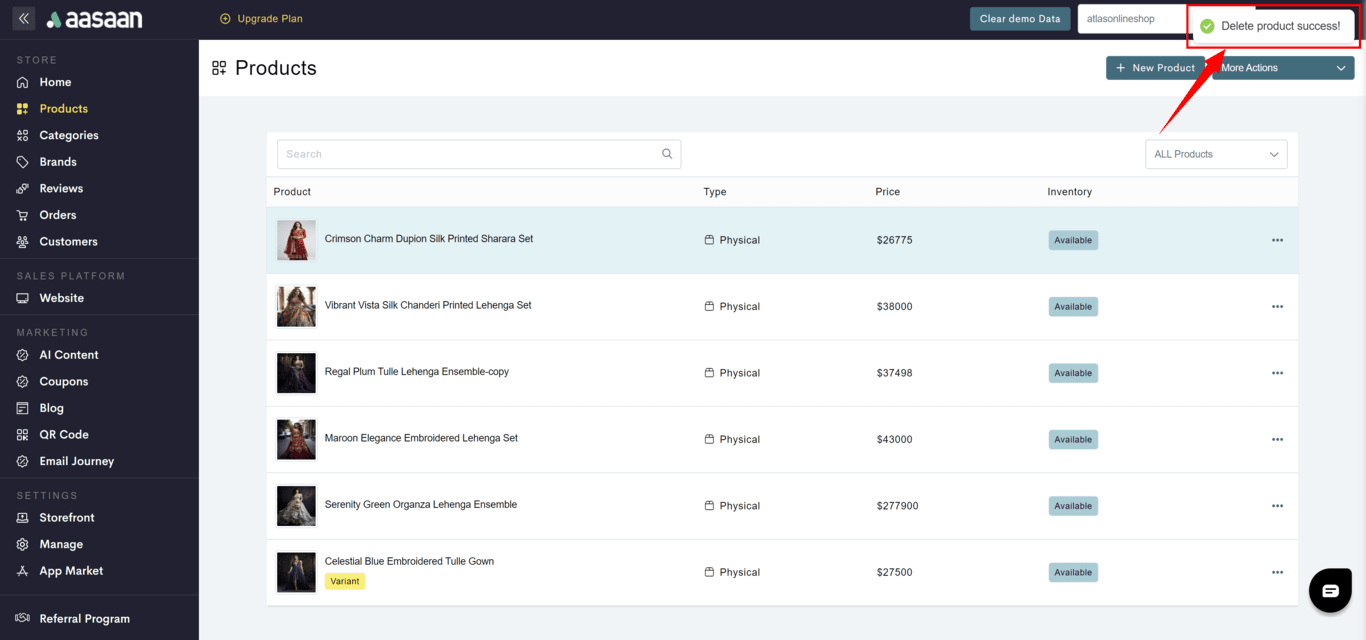Open Coupons in the Marketing section
Image resolution: width=1366 pixels, height=640 pixels.
[x=64, y=381]
